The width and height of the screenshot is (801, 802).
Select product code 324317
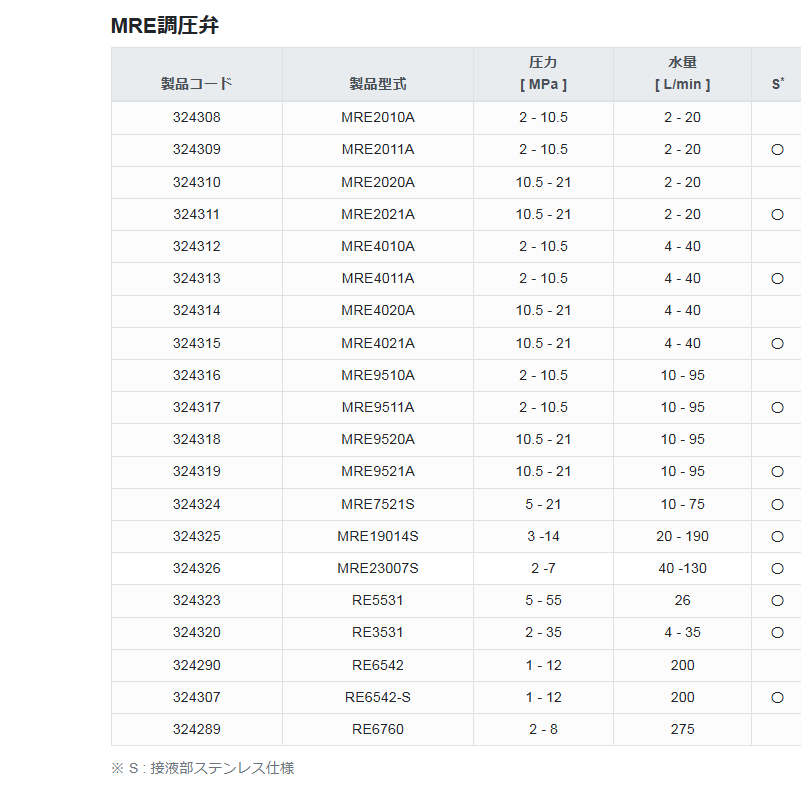[196, 408]
